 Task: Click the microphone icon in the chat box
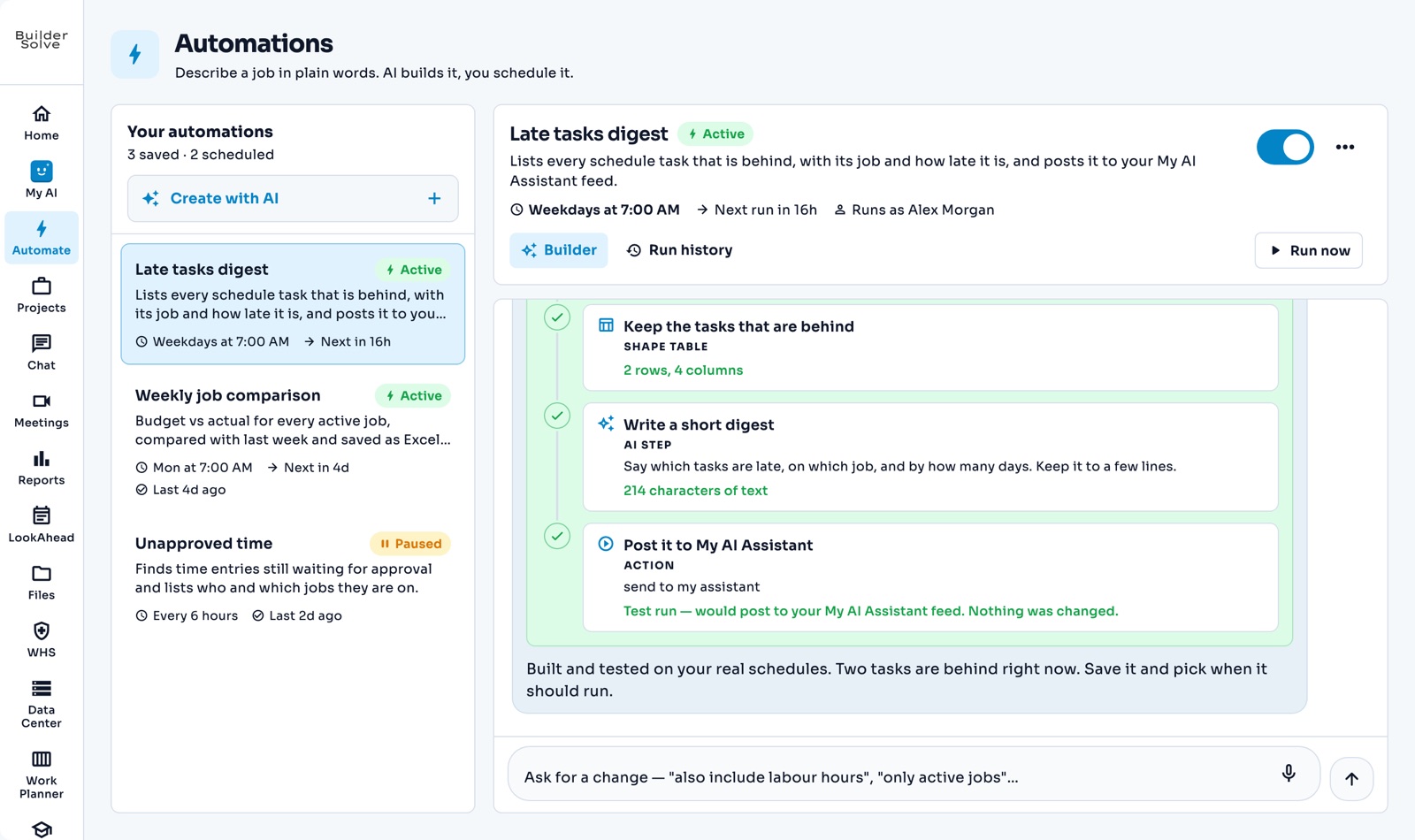(x=1289, y=774)
